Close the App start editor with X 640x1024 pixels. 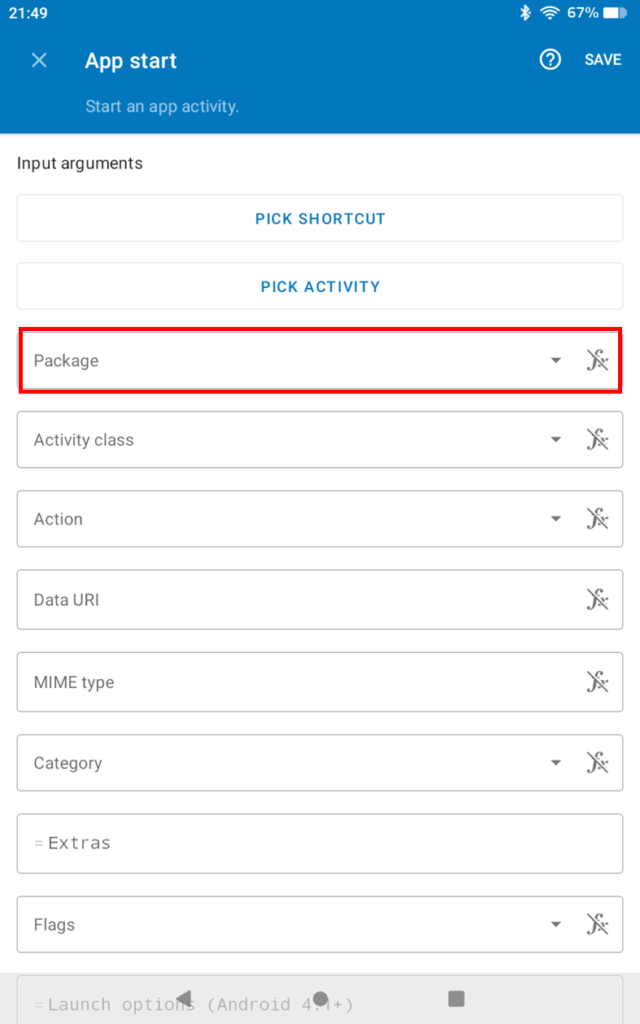pos(39,60)
